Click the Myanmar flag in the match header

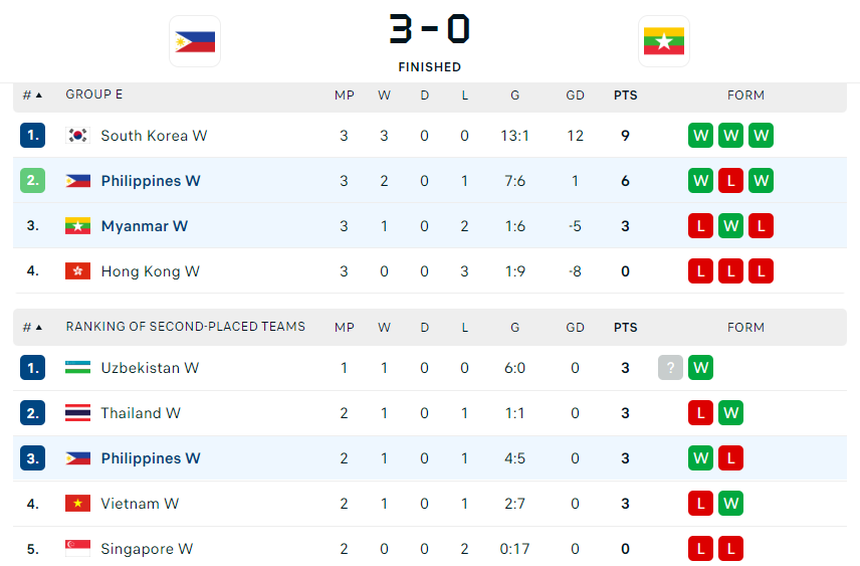coord(664,41)
